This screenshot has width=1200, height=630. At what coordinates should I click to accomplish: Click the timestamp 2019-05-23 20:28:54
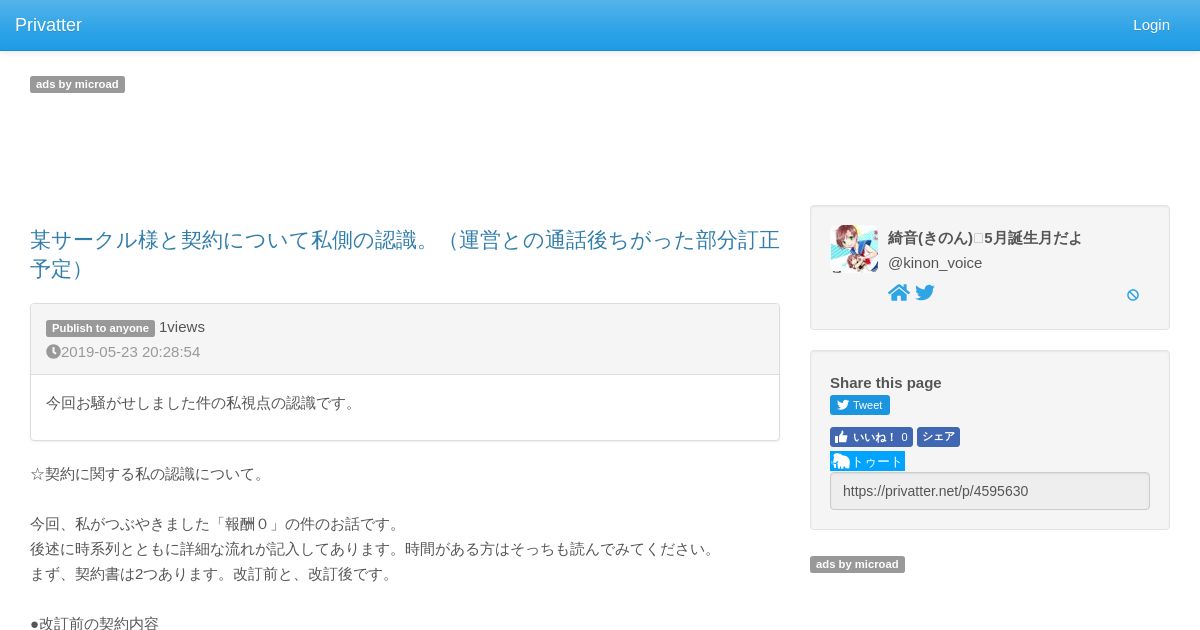[x=130, y=352]
